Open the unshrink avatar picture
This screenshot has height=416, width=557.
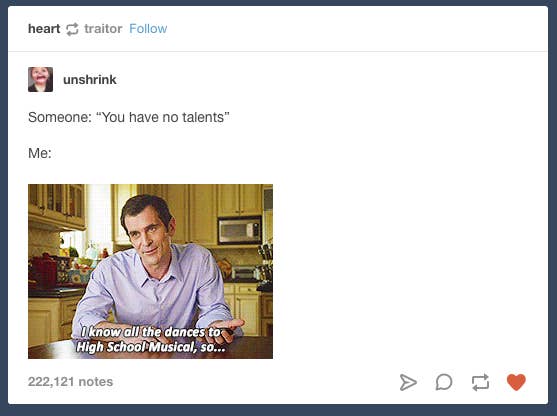[40, 79]
